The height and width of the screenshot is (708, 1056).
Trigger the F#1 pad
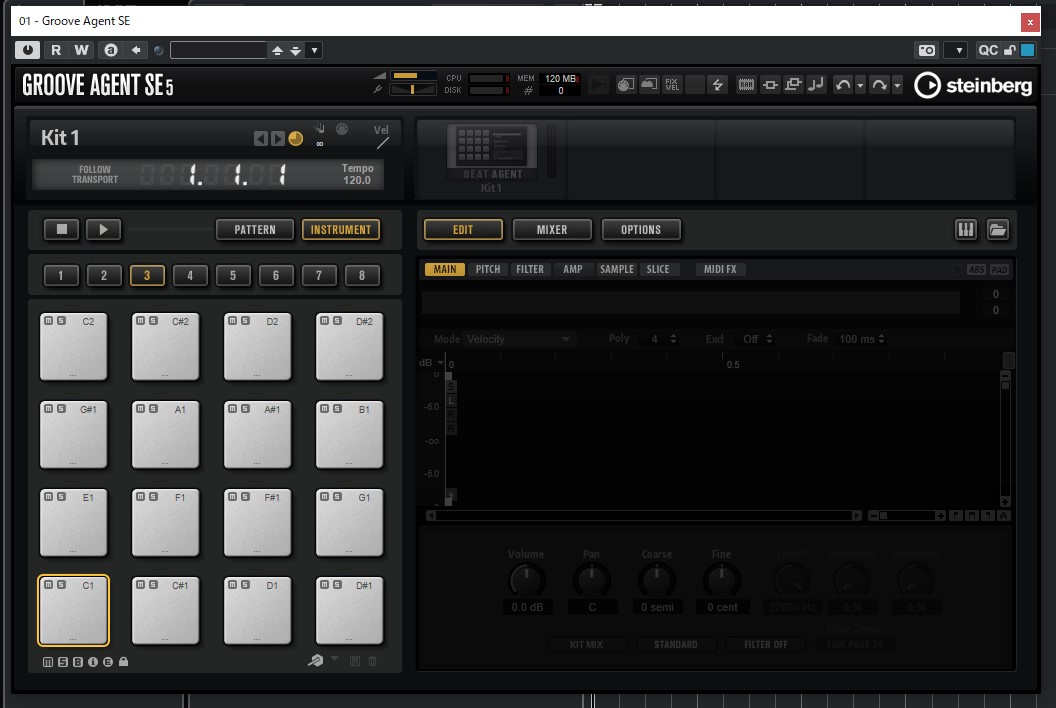click(257, 523)
